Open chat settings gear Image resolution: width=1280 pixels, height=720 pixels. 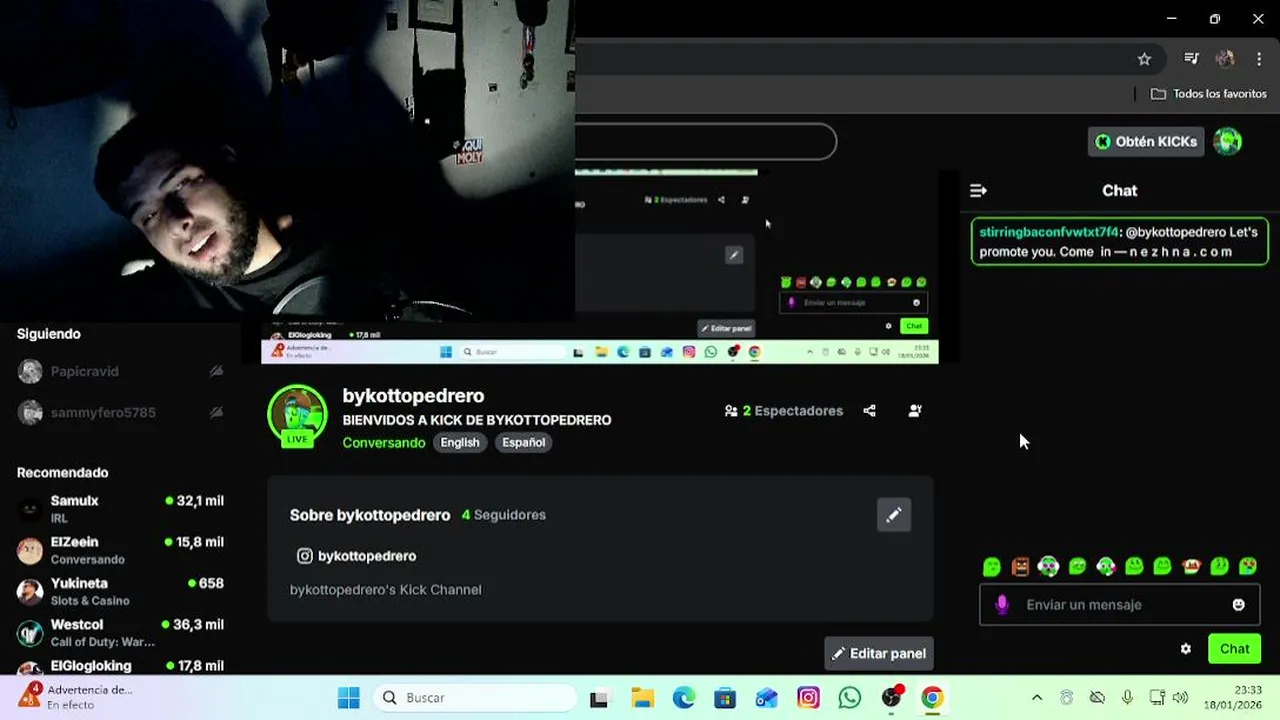tap(1186, 649)
